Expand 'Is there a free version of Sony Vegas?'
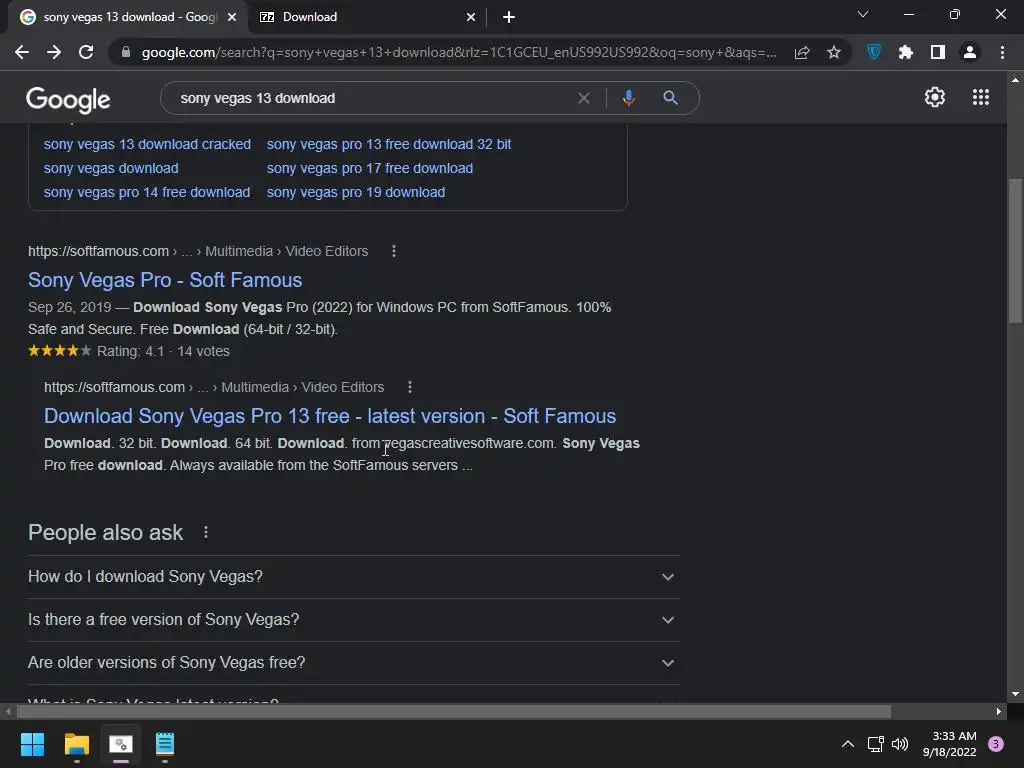The height and width of the screenshot is (768, 1024). point(353,620)
